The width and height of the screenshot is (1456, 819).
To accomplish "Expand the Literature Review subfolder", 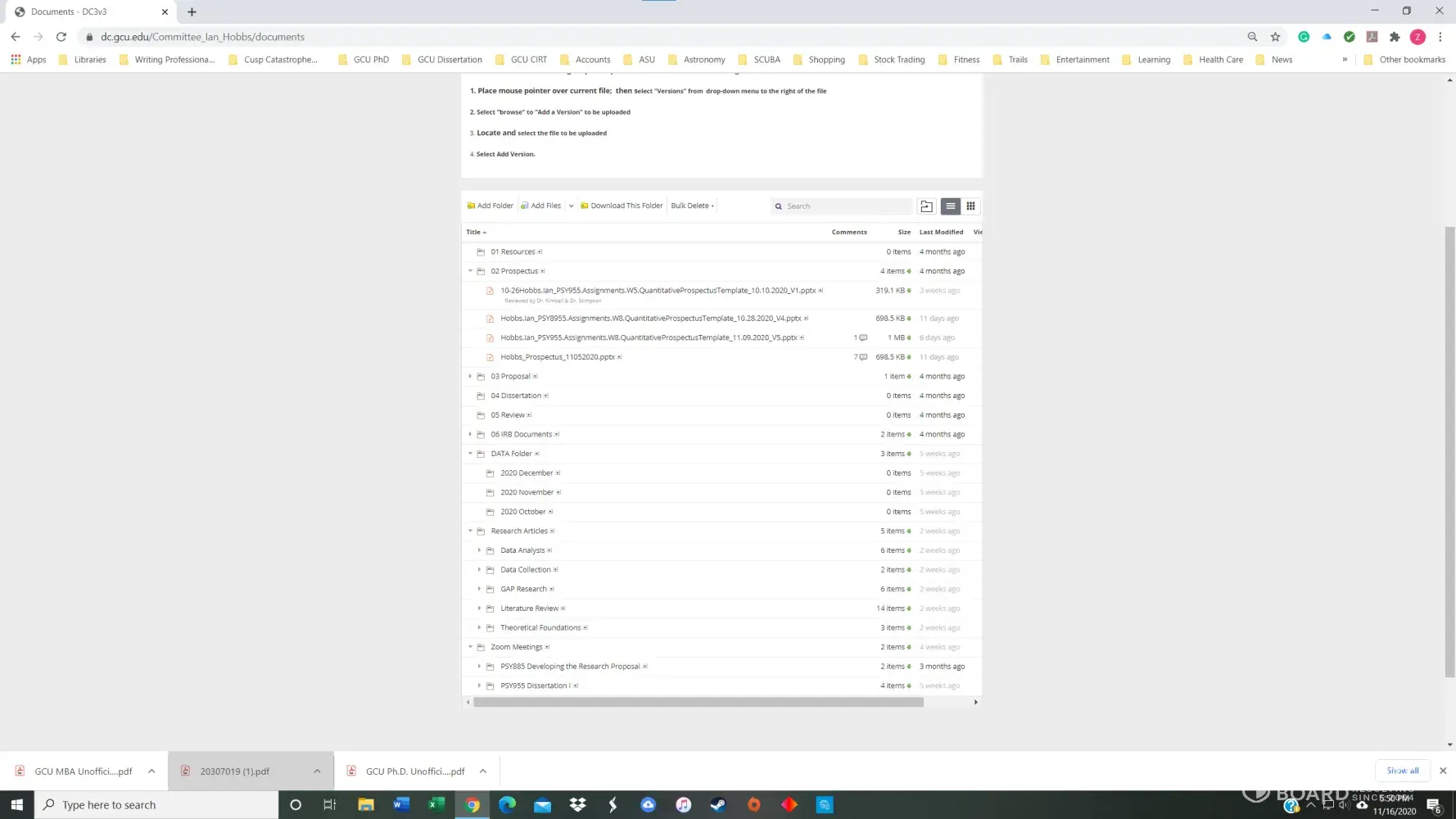I will click(480, 609).
